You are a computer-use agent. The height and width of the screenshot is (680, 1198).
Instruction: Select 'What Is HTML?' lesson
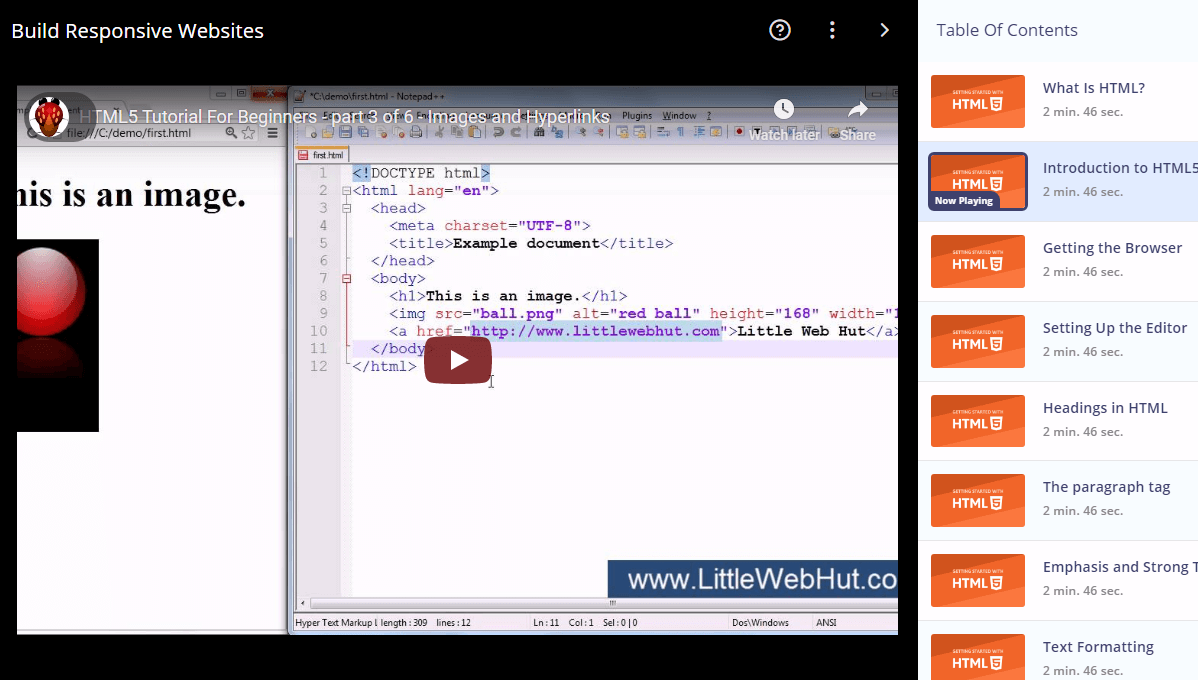click(1093, 88)
